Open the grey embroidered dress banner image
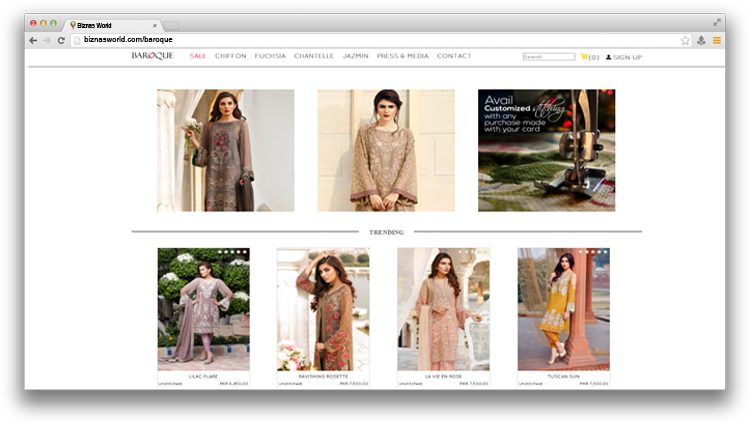 (x=226, y=150)
